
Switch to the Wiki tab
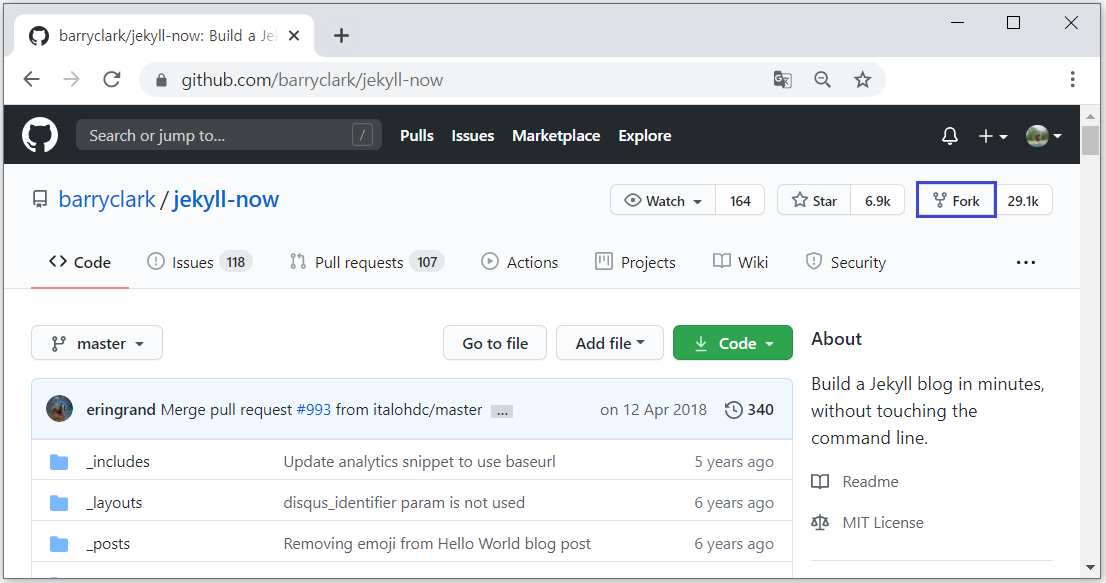pyautogui.click(x=740, y=262)
